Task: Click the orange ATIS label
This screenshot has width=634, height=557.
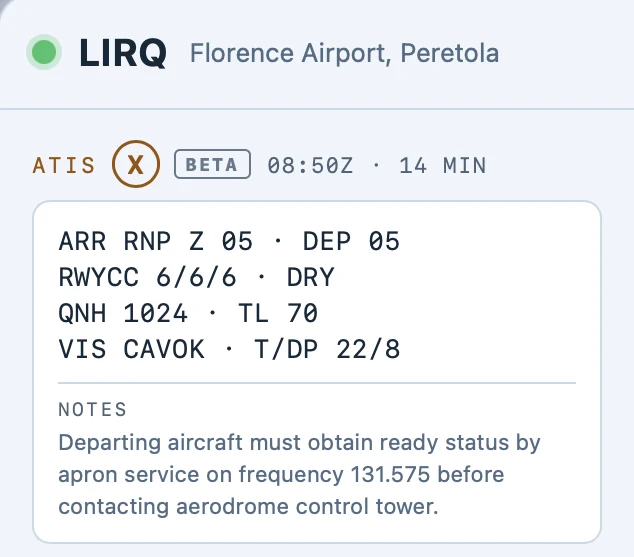Action: [x=64, y=165]
